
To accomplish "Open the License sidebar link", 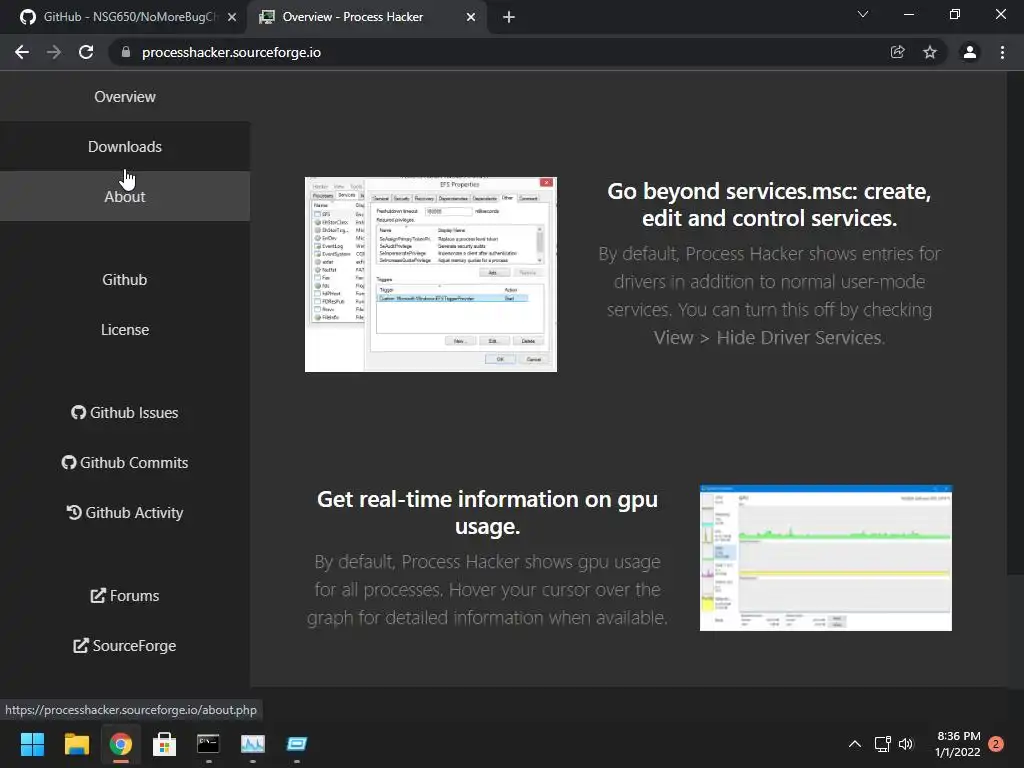I will pos(125,330).
